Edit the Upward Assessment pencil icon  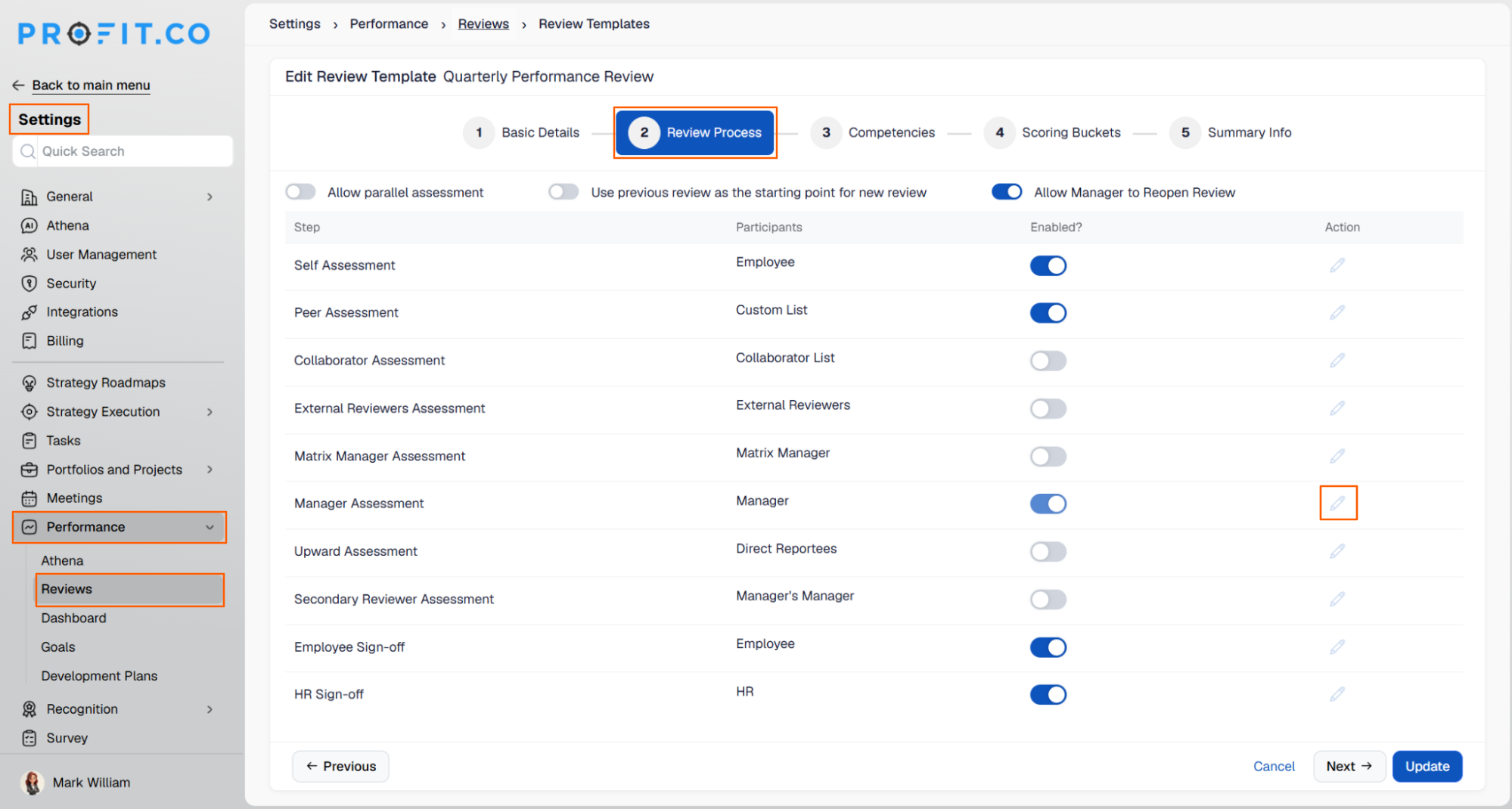[x=1337, y=551]
